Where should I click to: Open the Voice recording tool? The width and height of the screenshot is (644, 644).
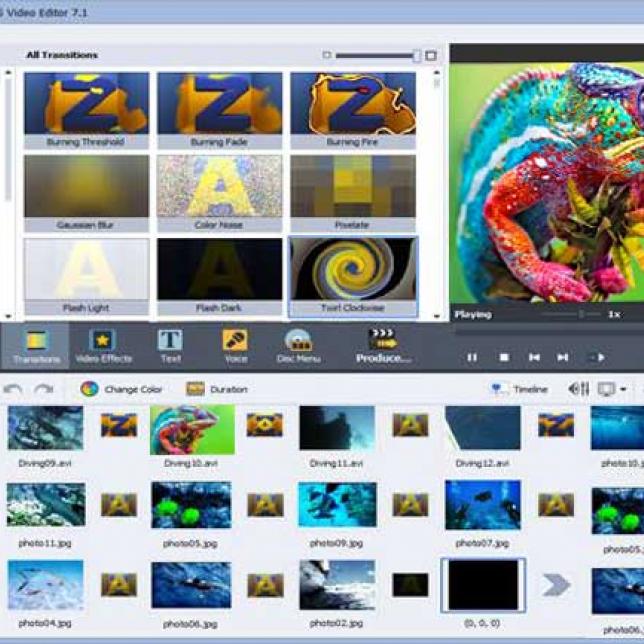pos(236,346)
